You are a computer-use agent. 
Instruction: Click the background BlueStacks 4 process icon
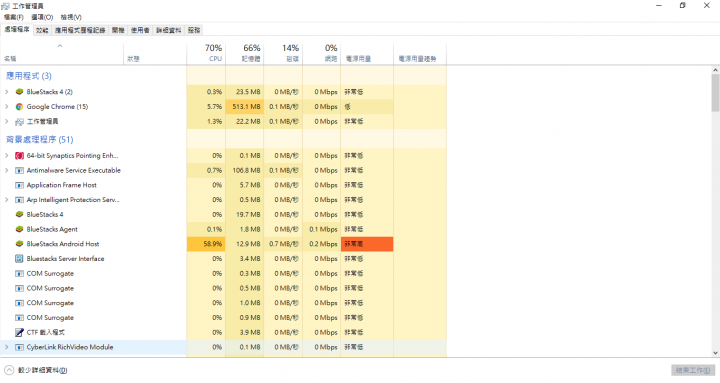(19, 214)
